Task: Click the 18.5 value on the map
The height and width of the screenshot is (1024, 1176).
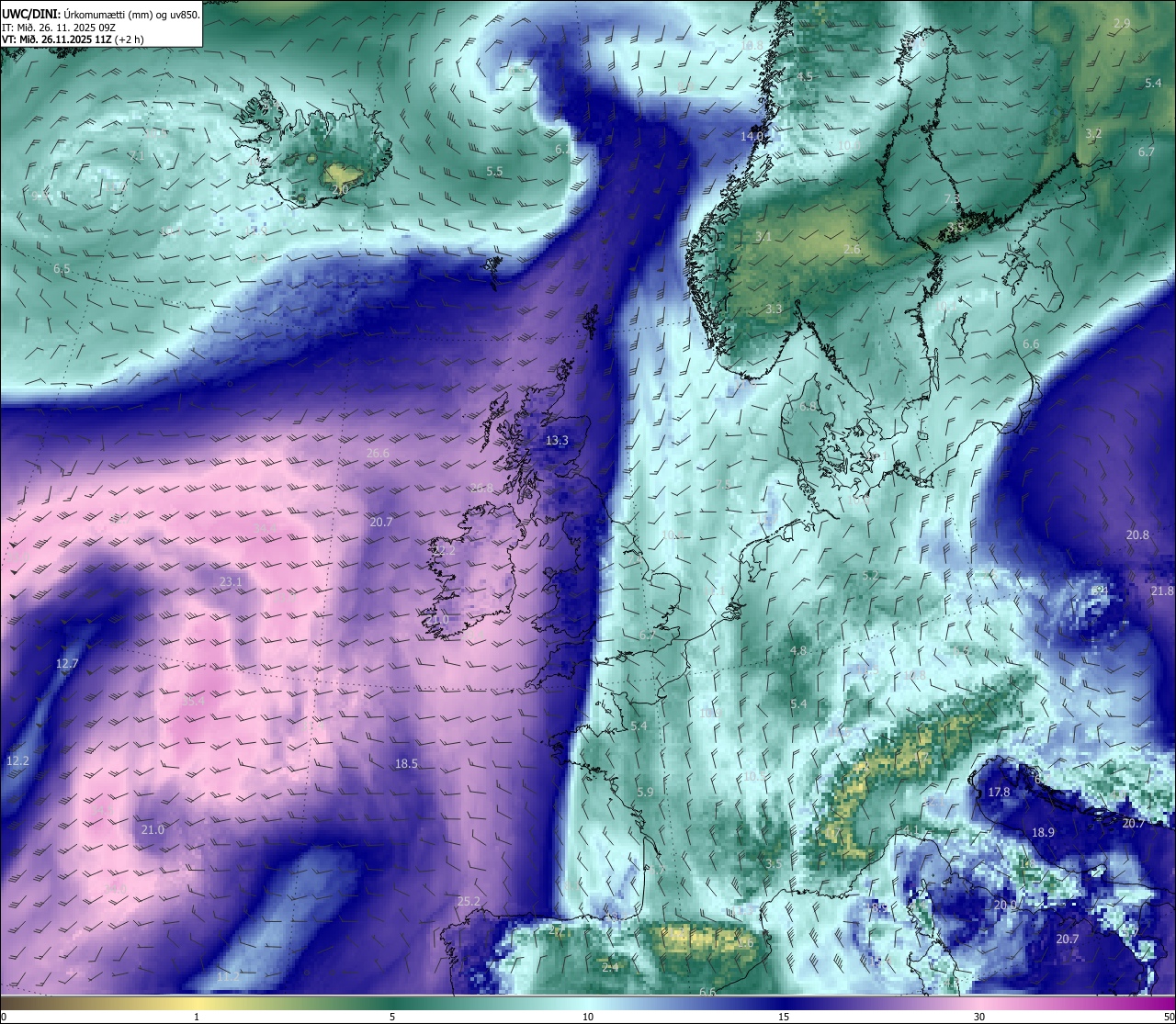Action: (x=406, y=763)
